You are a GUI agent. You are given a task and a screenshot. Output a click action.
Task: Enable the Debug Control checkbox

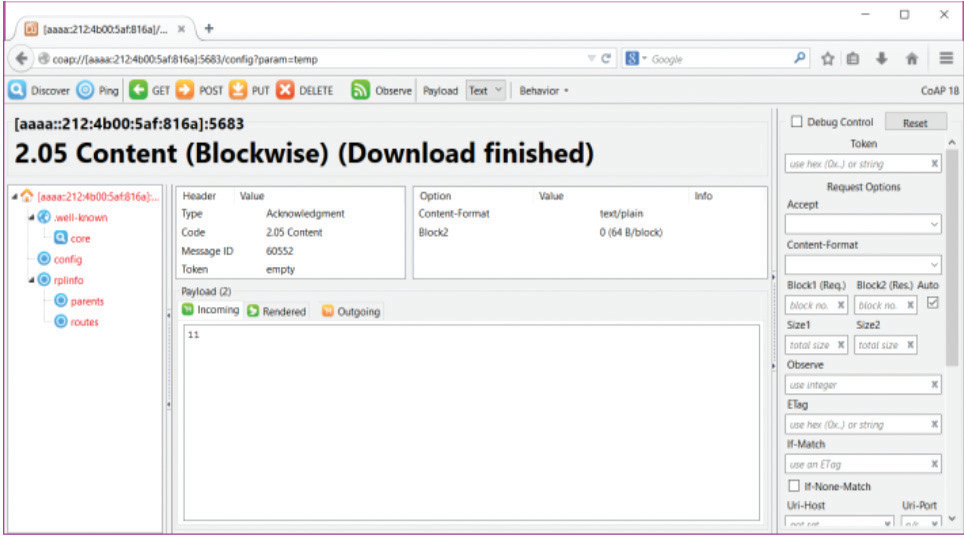797,122
